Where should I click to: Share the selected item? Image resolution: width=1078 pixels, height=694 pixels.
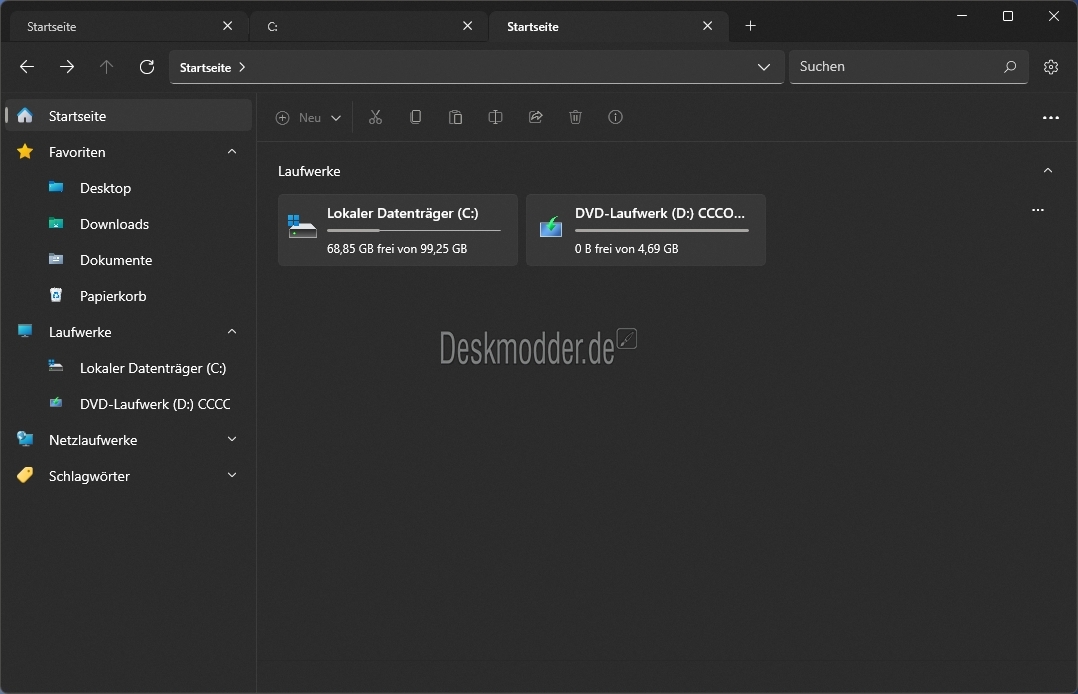[x=536, y=117]
